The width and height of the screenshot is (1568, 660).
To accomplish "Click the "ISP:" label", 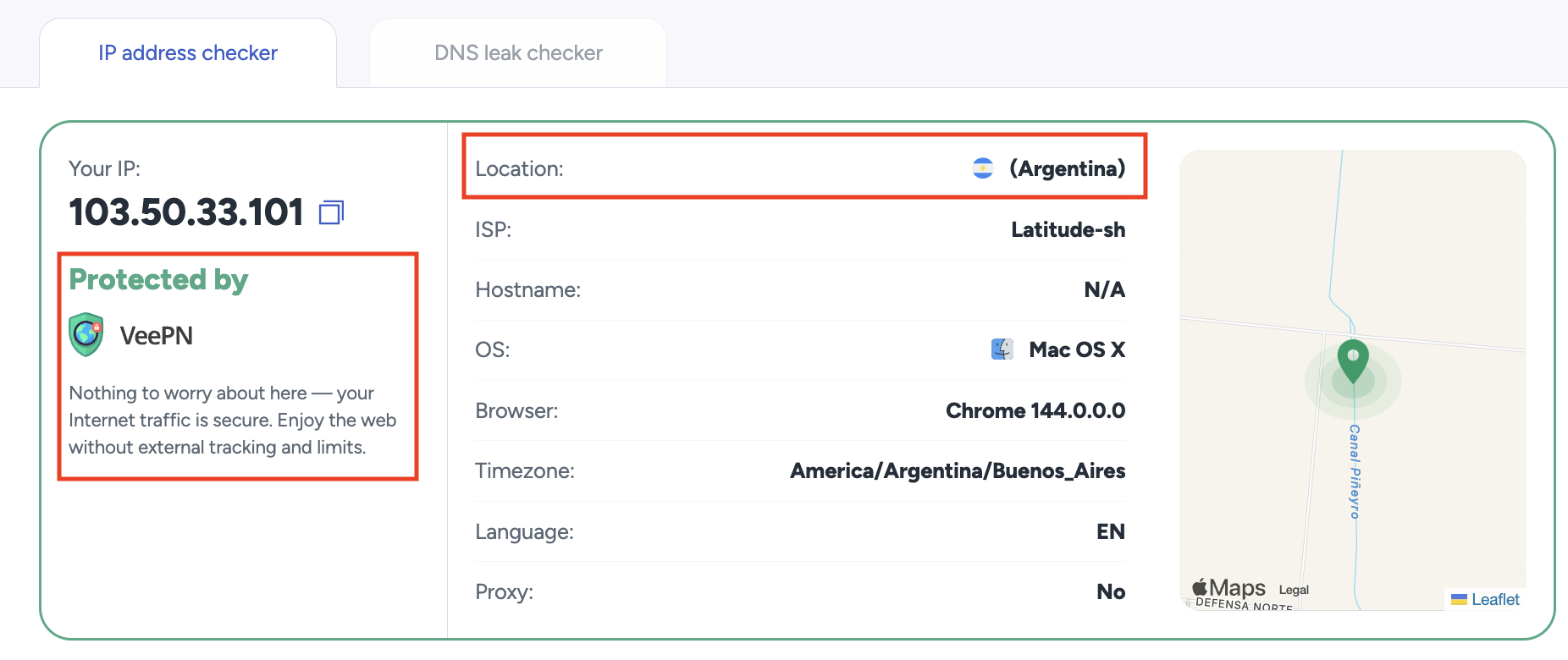I will [494, 229].
